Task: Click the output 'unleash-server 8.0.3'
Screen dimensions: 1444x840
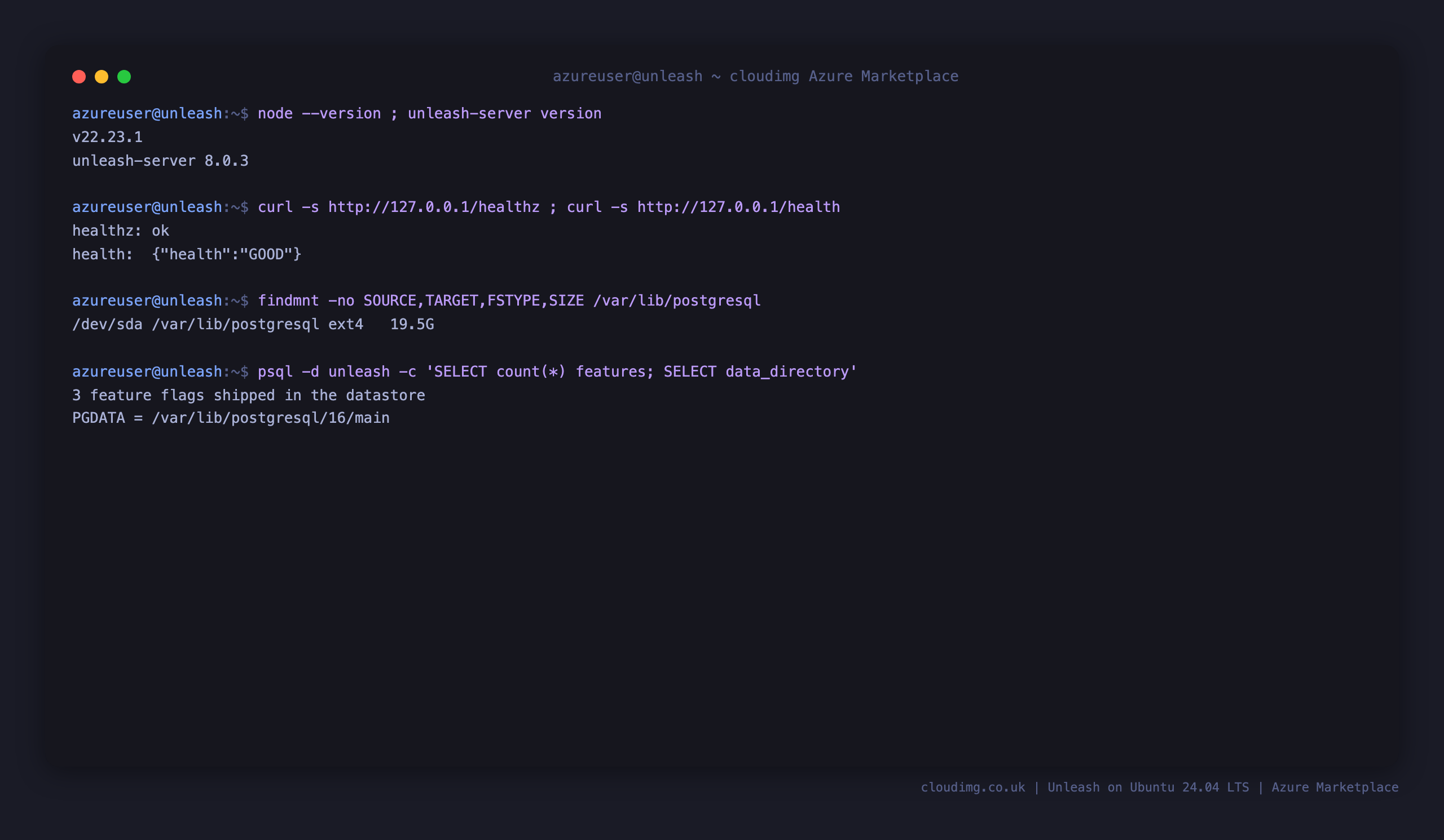Action: coord(160,161)
